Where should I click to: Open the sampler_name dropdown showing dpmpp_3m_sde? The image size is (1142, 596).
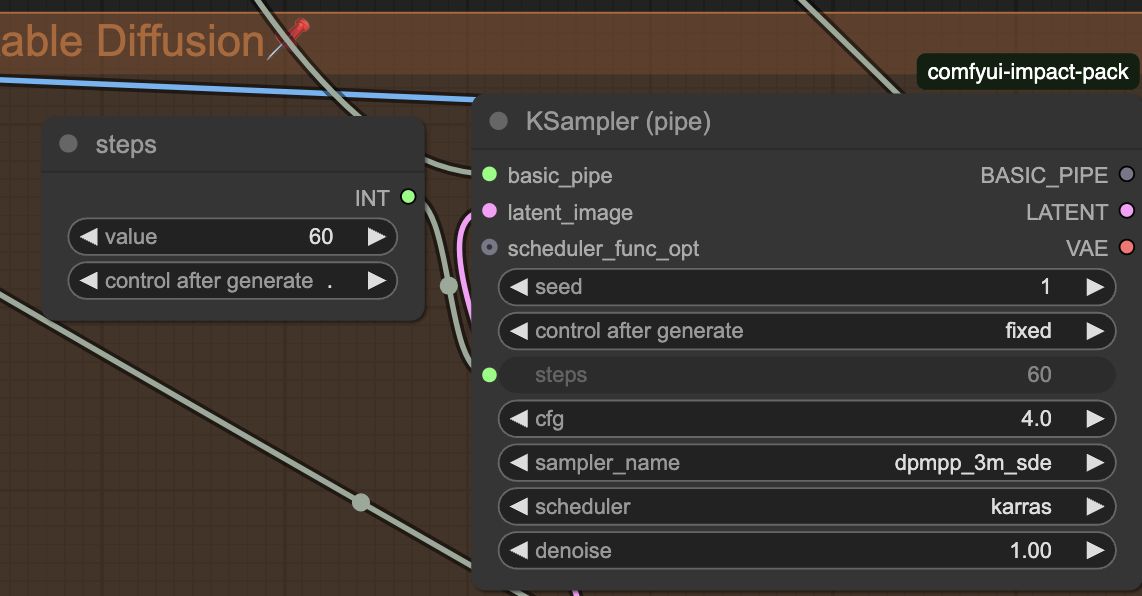806,463
